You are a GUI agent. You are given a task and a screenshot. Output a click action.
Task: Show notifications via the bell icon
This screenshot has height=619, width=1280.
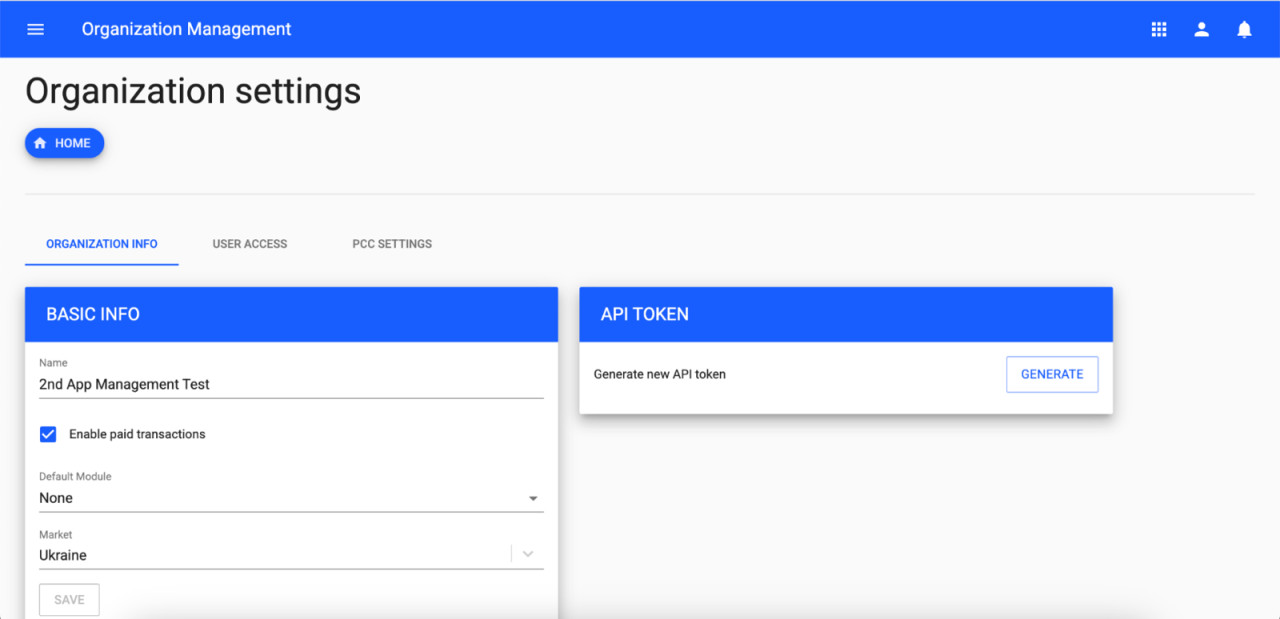coord(1244,29)
